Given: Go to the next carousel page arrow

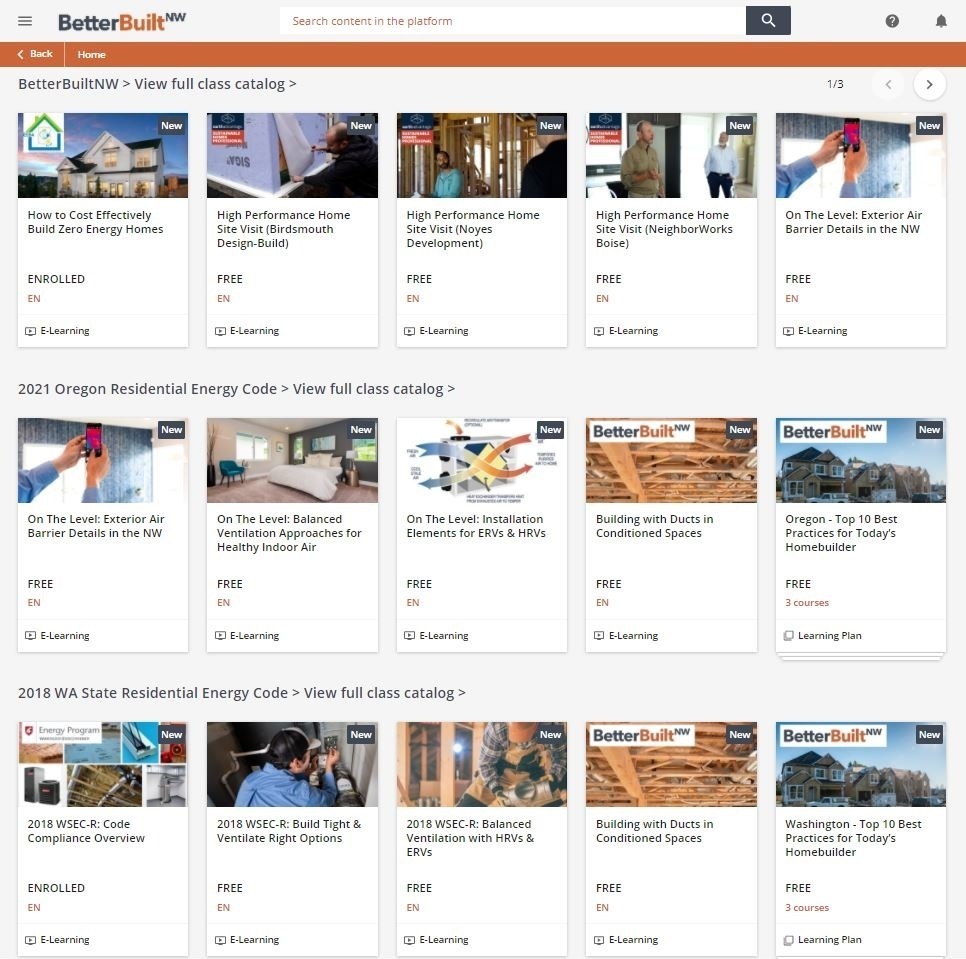Looking at the screenshot, I should coord(929,84).
